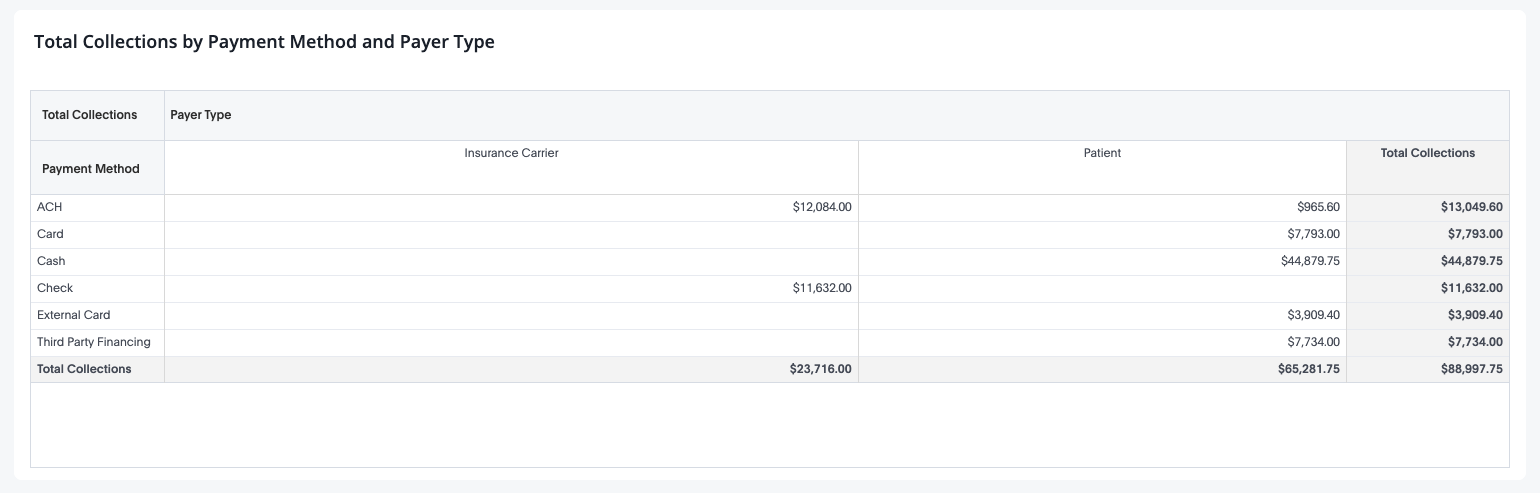
Task: Click Patient grand total $65,281.75
Action: [1309, 369]
